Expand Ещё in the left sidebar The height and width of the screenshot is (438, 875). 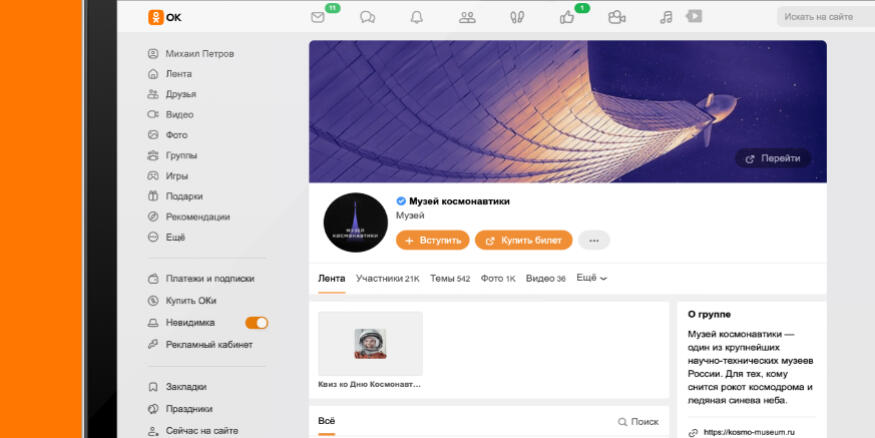(x=166, y=237)
